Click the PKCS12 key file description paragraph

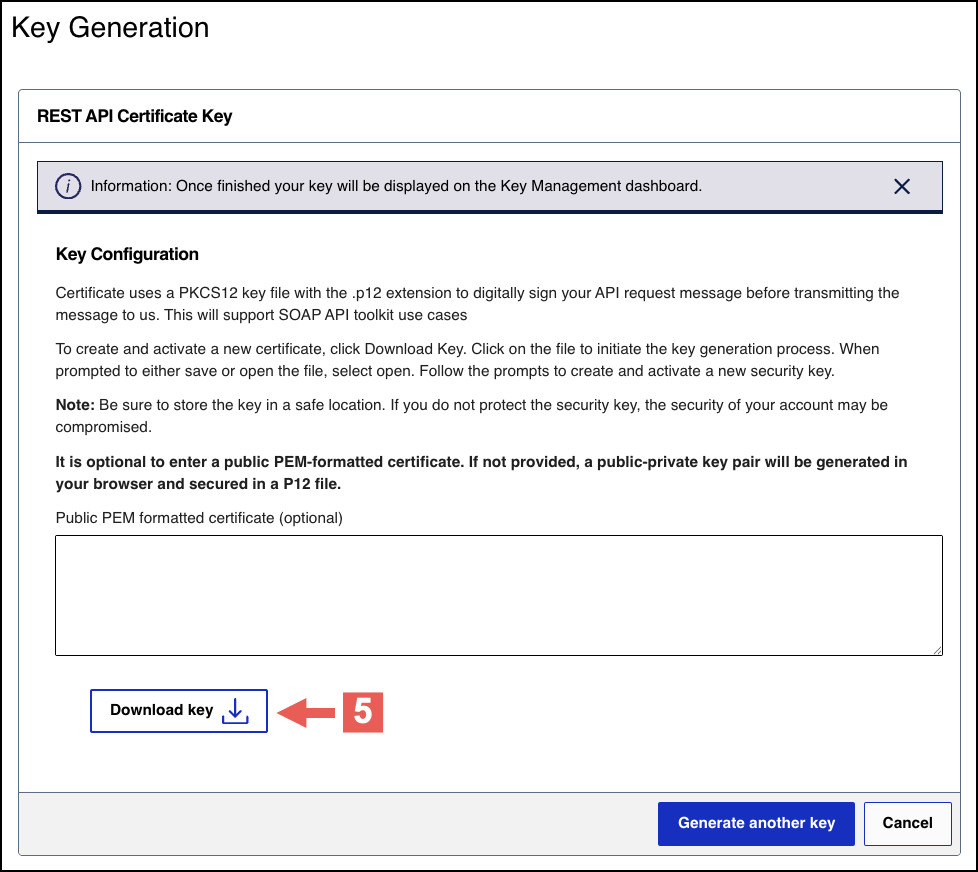pyautogui.click(x=477, y=304)
